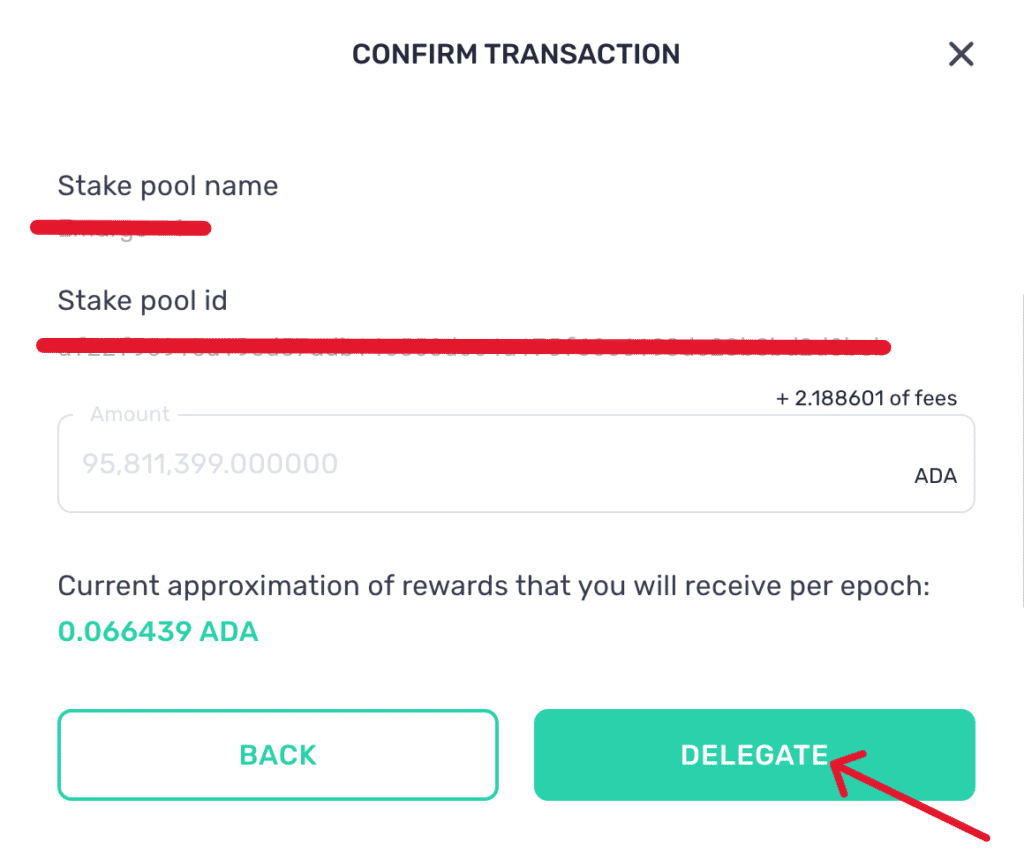Click the scrollbar on the right edge
1024x860 pixels.
[x=1020, y=450]
